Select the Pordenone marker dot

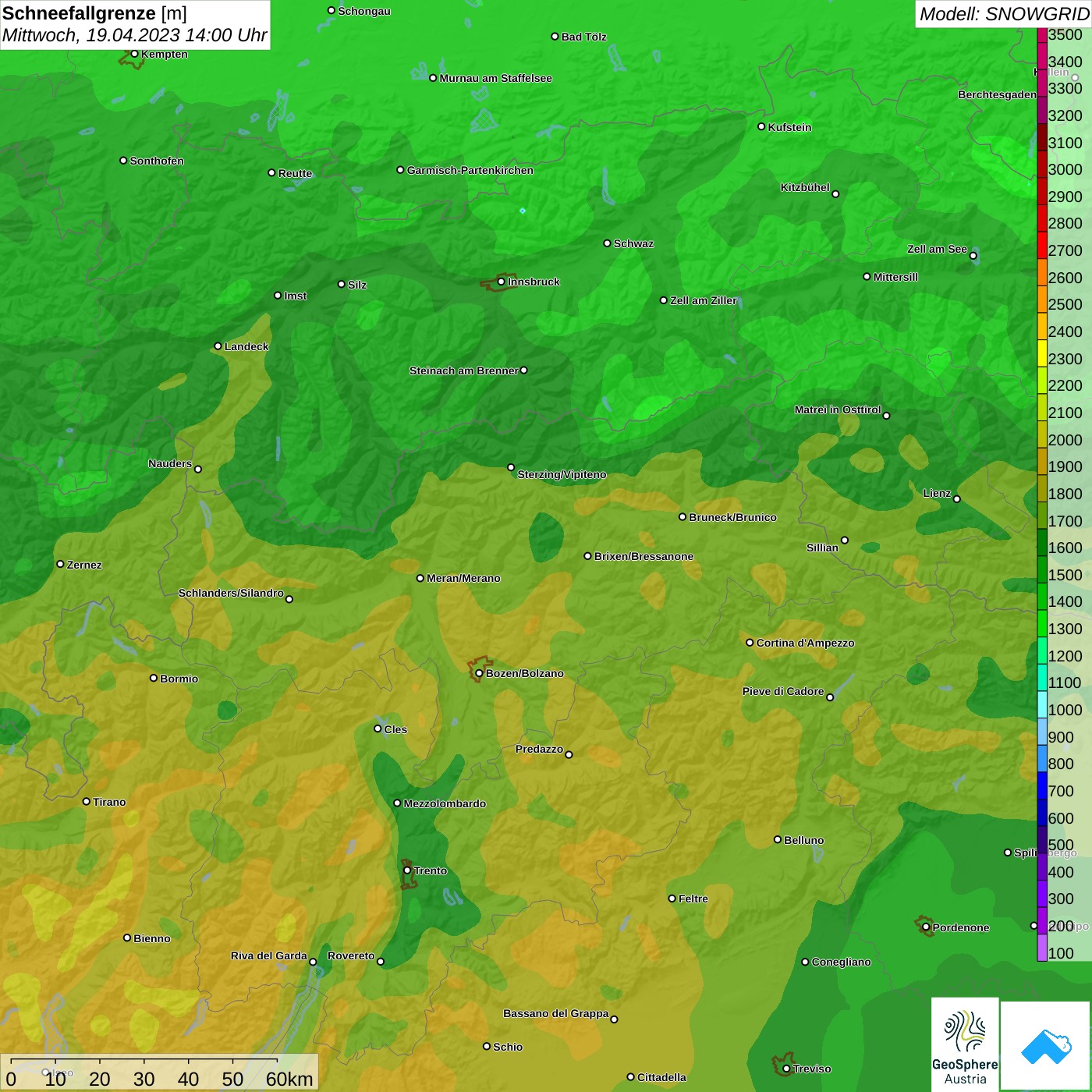(926, 927)
